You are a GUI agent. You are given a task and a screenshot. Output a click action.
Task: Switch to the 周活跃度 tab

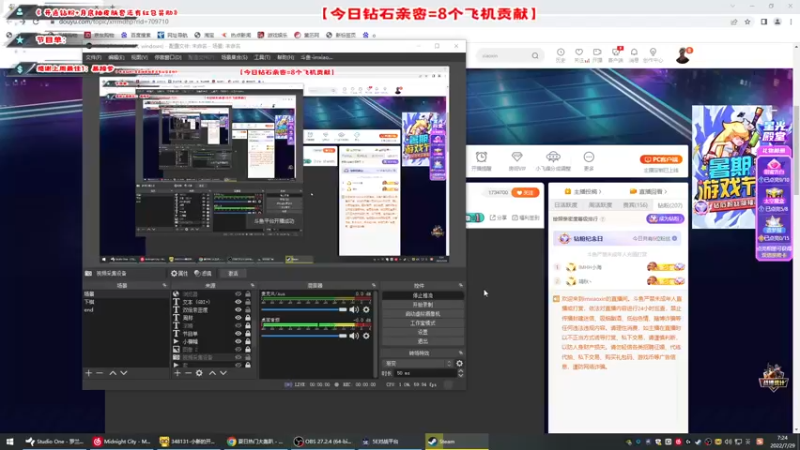tap(600, 205)
